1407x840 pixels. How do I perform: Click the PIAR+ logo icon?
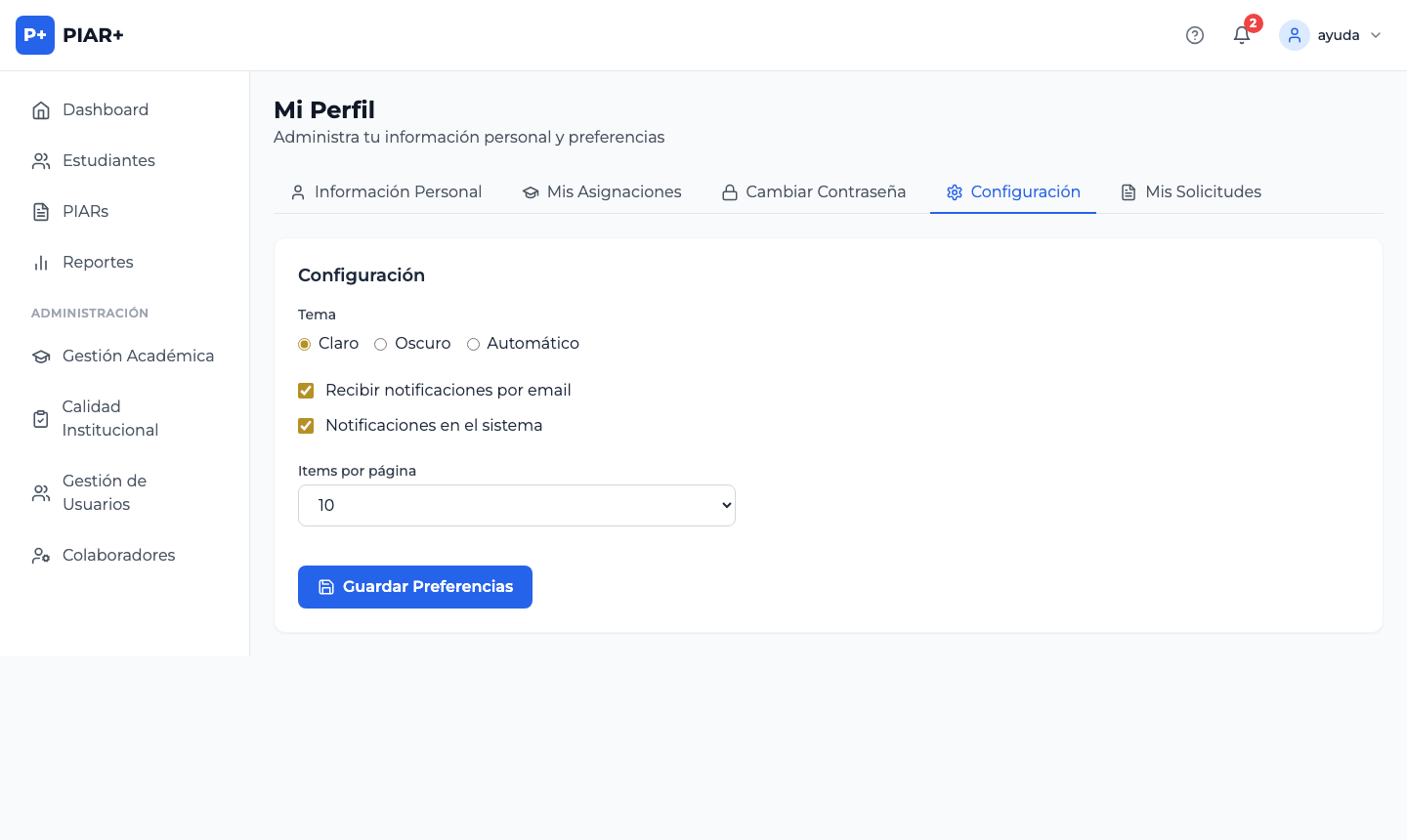[x=35, y=35]
